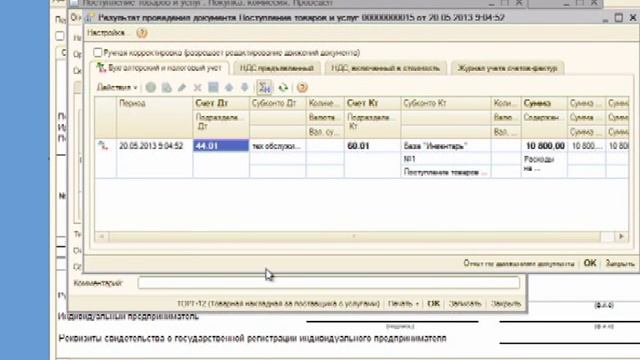The width and height of the screenshot is (640, 360).
Task: Click the toolbar help icon
Action: click(x=302, y=87)
